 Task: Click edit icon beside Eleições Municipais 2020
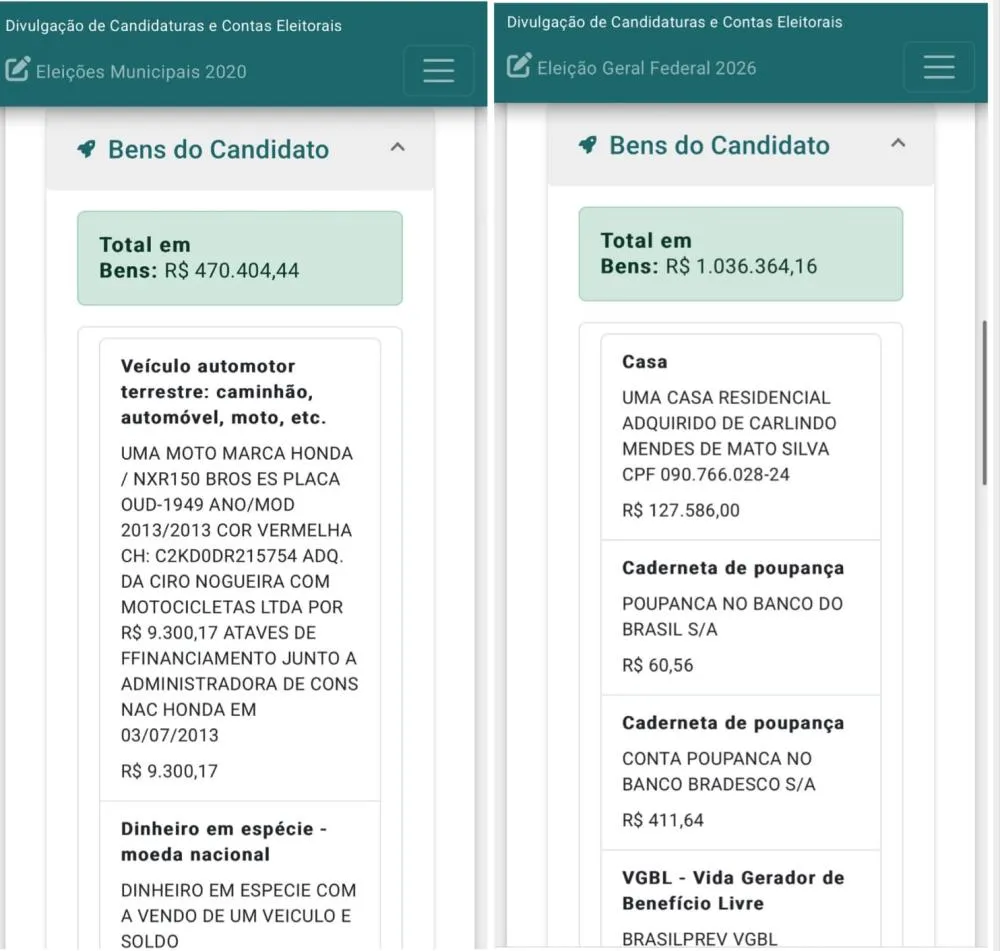(x=17, y=70)
